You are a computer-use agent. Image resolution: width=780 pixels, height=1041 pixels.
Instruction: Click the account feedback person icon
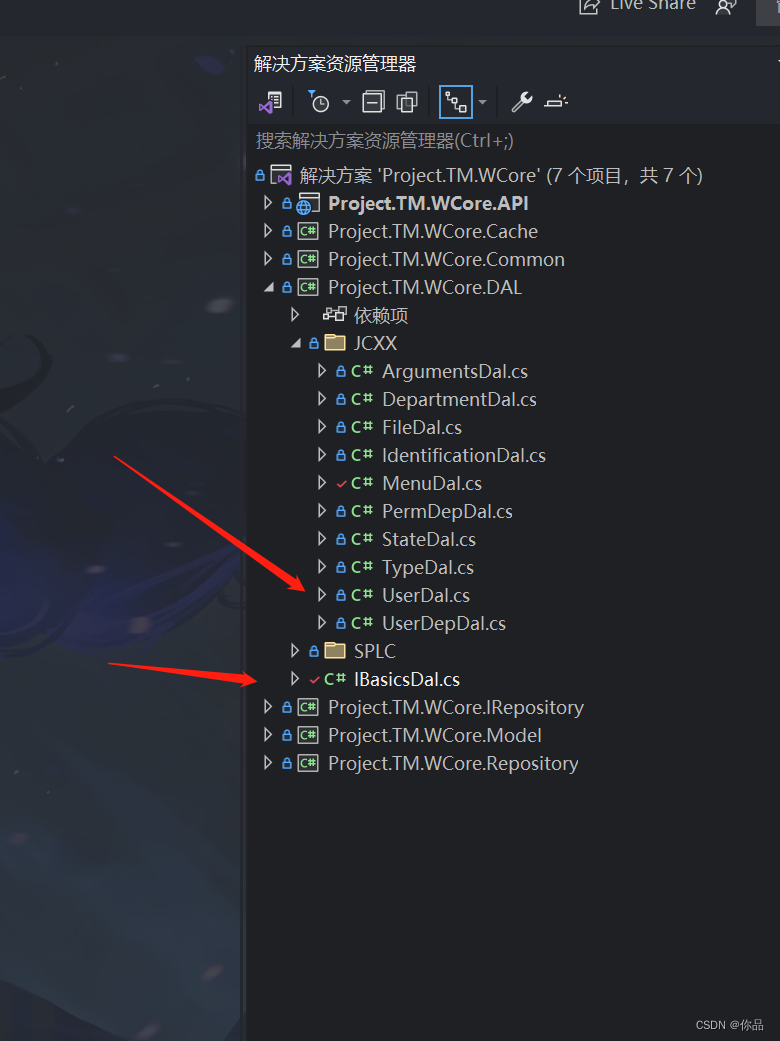tap(726, 7)
